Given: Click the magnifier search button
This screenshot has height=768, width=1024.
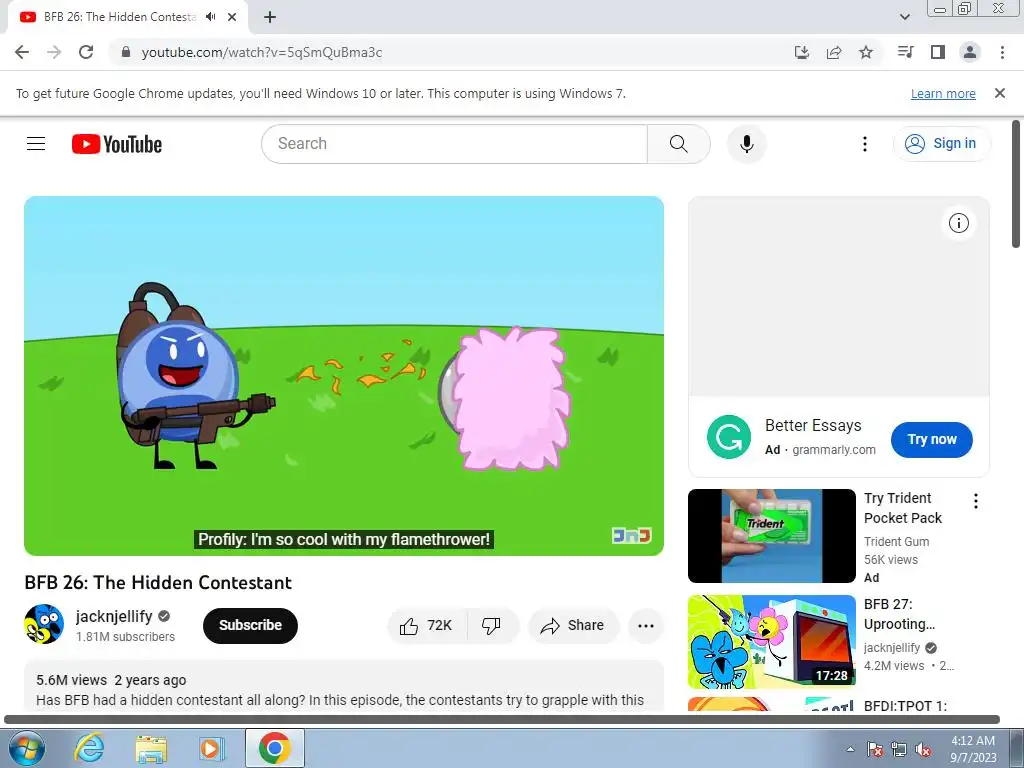Looking at the screenshot, I should (679, 144).
